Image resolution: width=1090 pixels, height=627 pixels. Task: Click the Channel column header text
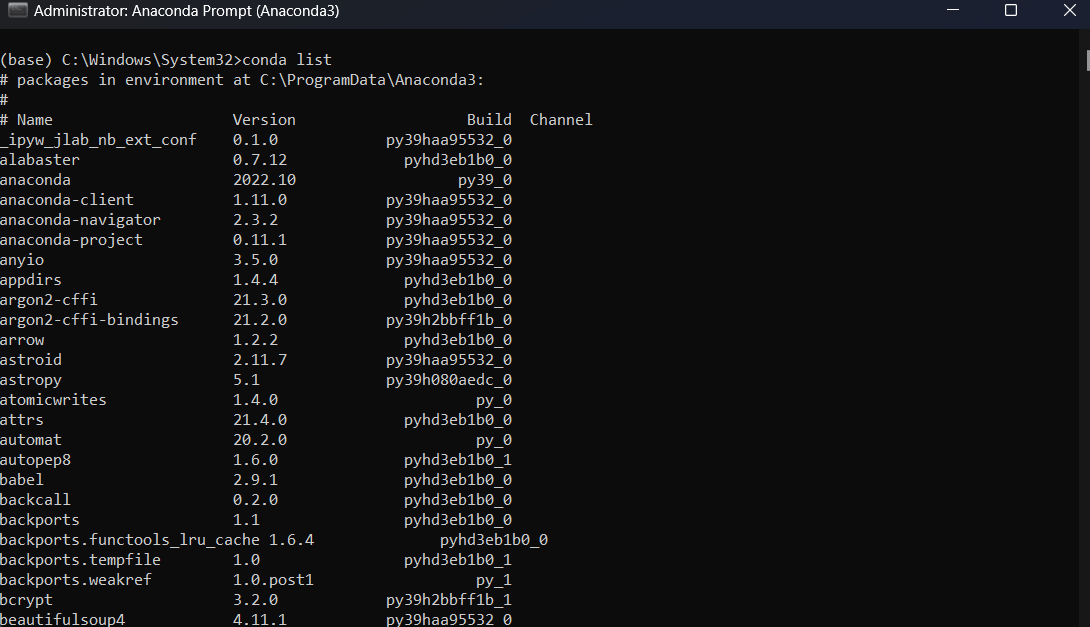pyautogui.click(x=560, y=119)
